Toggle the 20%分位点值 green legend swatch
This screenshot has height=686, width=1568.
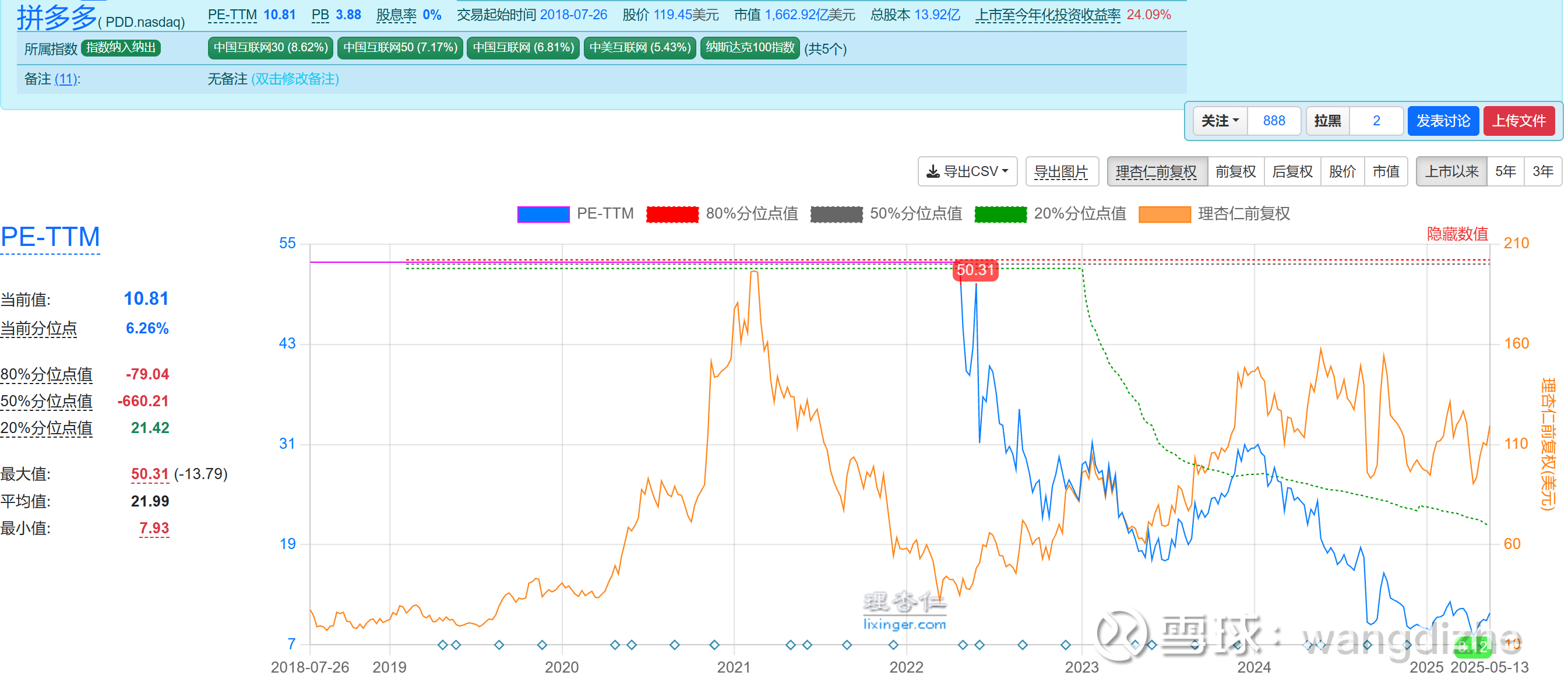(x=1000, y=214)
